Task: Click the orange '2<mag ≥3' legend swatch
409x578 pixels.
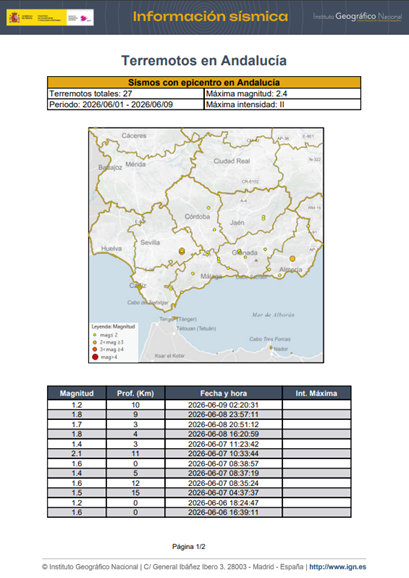Action: click(95, 342)
